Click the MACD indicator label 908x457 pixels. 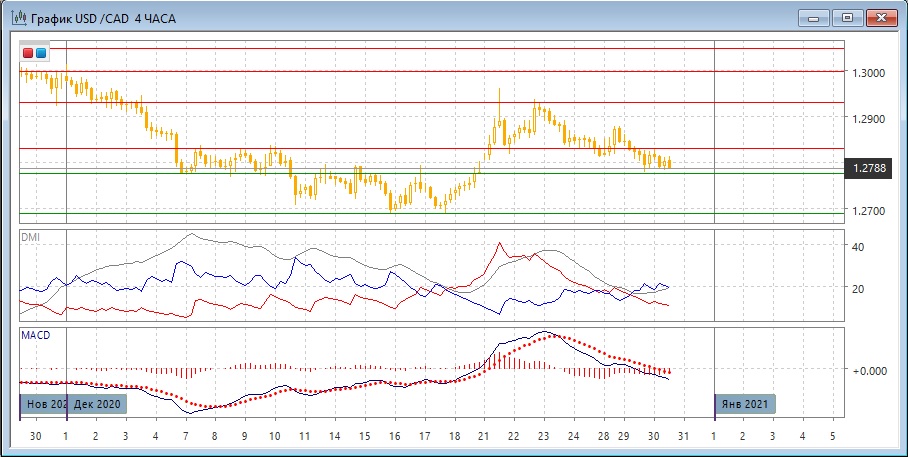[x=35, y=334]
